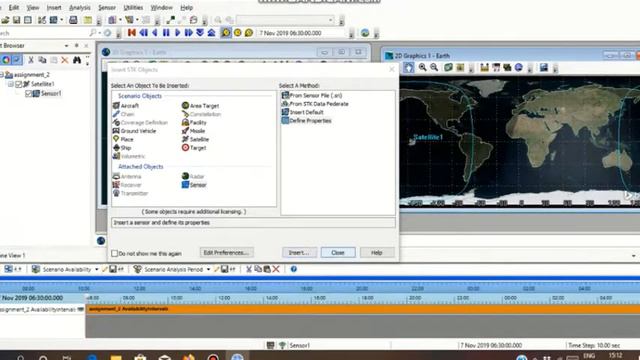Click the Step in Reverse animation button

coord(144,33)
